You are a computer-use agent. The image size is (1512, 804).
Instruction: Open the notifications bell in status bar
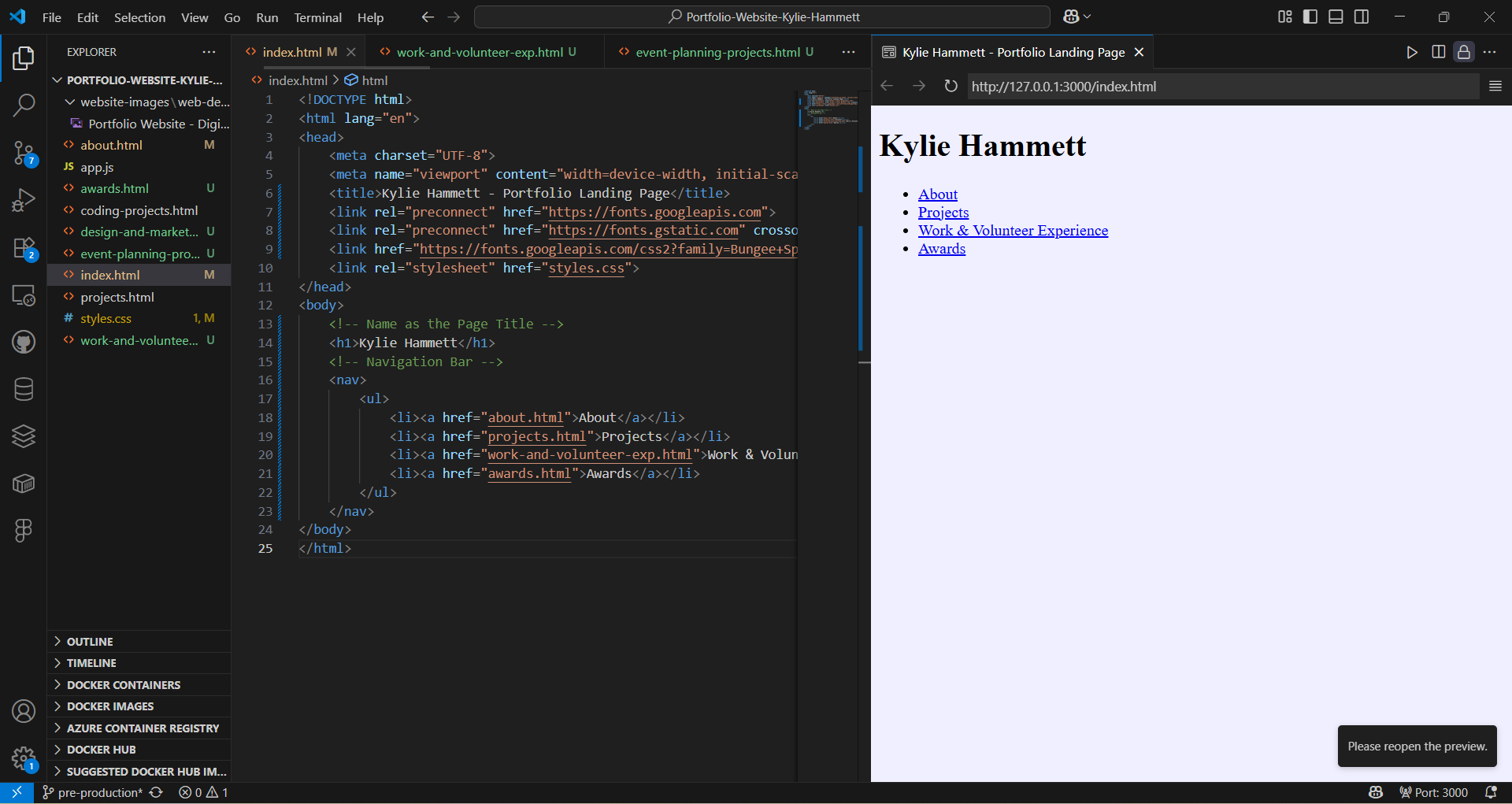[1491, 792]
